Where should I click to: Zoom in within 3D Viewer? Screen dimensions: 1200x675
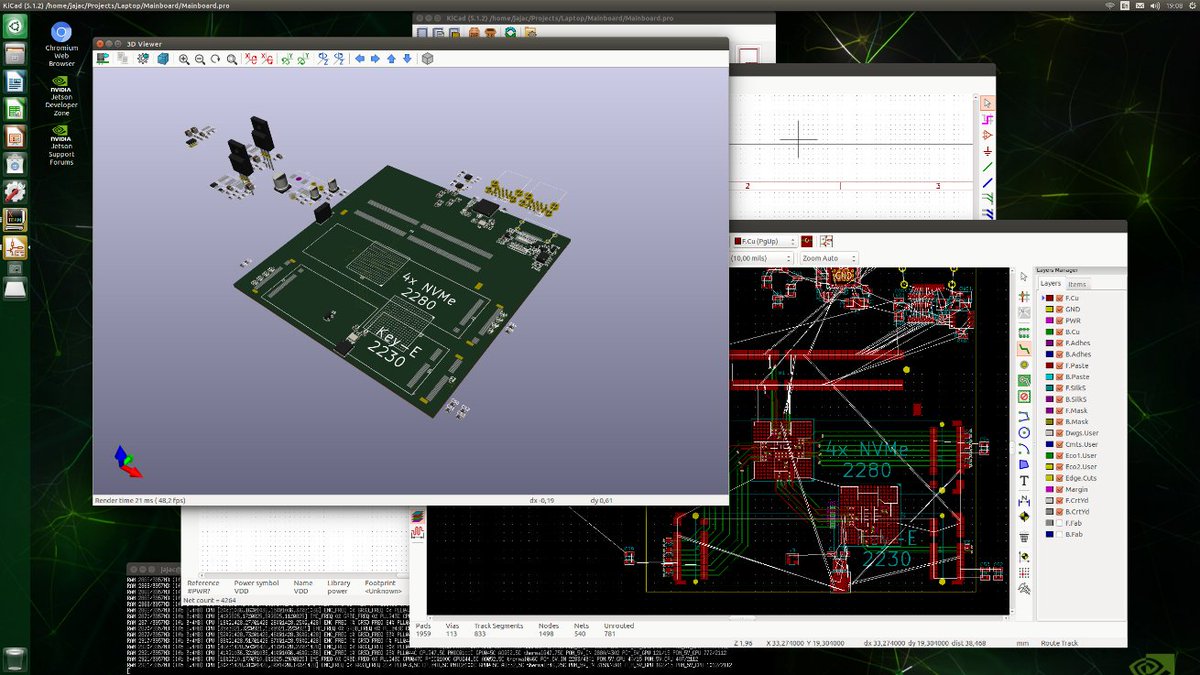184,59
